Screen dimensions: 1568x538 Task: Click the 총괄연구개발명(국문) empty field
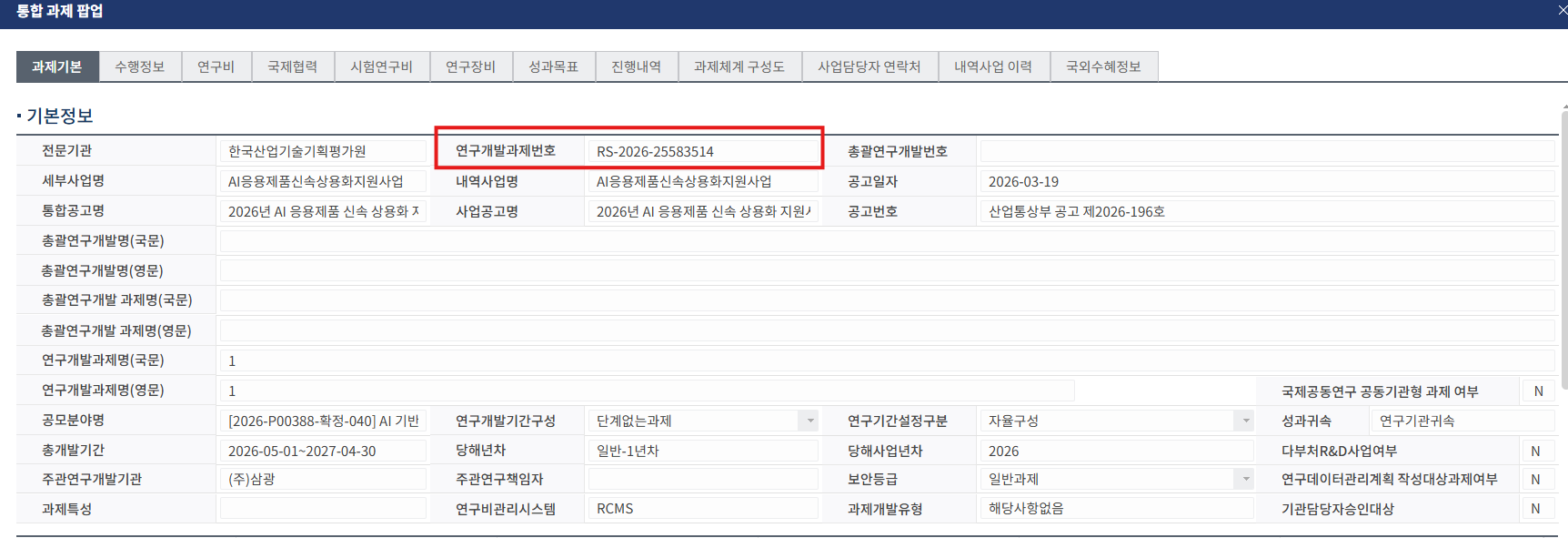[888, 241]
